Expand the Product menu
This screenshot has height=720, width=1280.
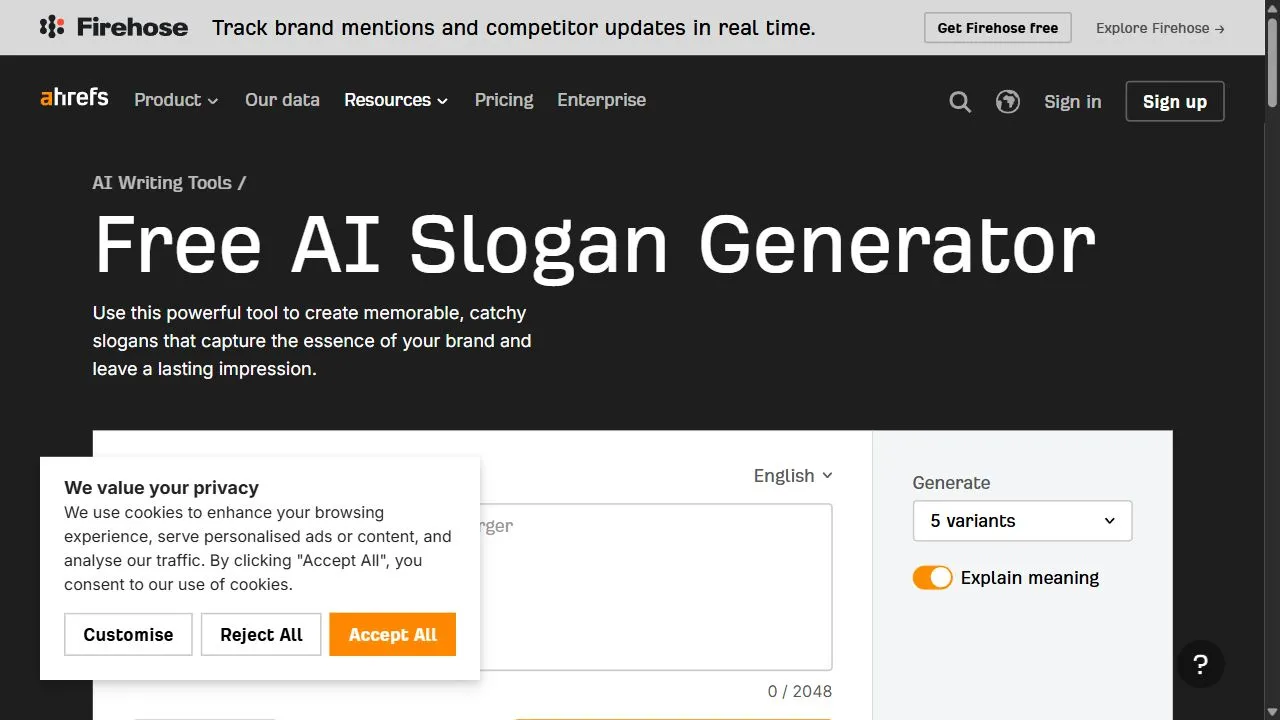pos(176,100)
